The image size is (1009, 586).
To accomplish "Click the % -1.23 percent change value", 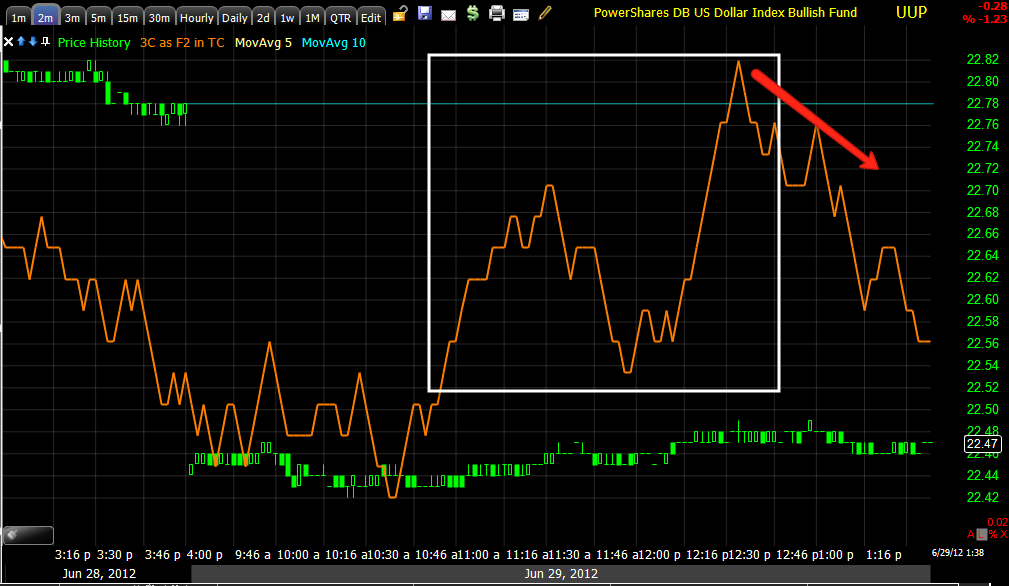I will 985,19.
